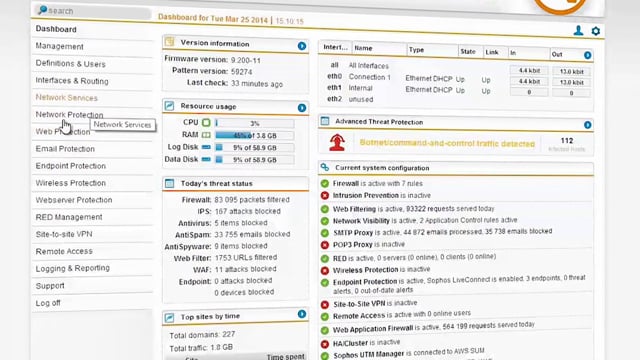Expand Version information blue arrow
Viewport: 640px width, 360px height.
(x=302, y=46)
